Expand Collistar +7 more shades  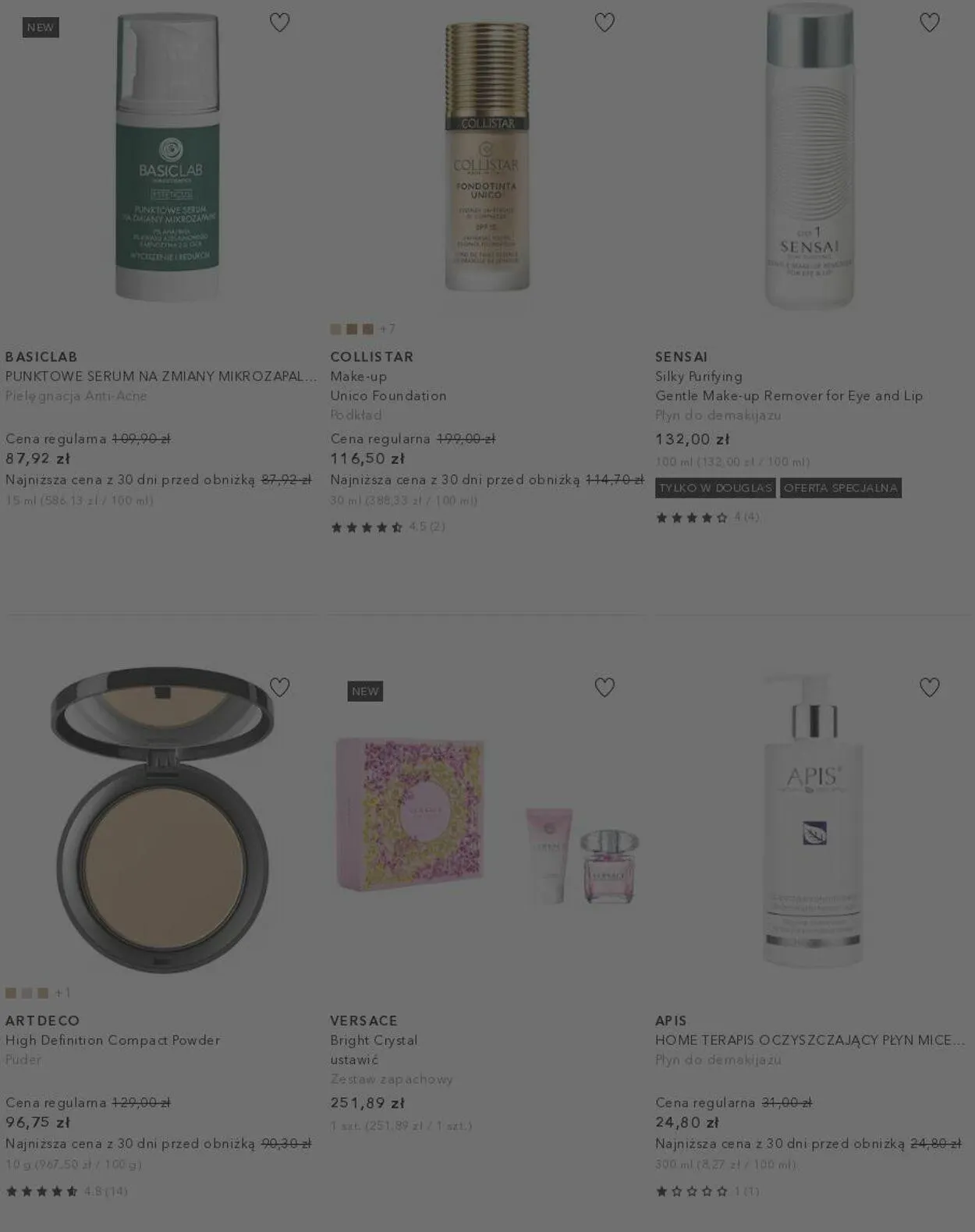point(388,329)
